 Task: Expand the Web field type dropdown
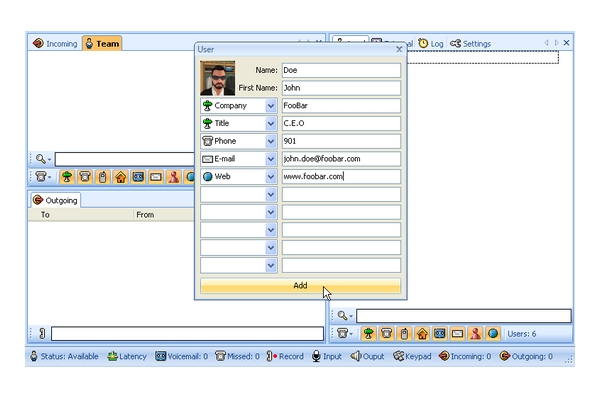(x=271, y=176)
